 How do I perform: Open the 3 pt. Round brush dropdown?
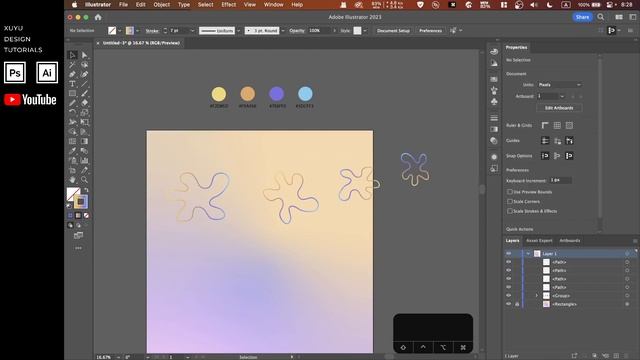click(283, 31)
